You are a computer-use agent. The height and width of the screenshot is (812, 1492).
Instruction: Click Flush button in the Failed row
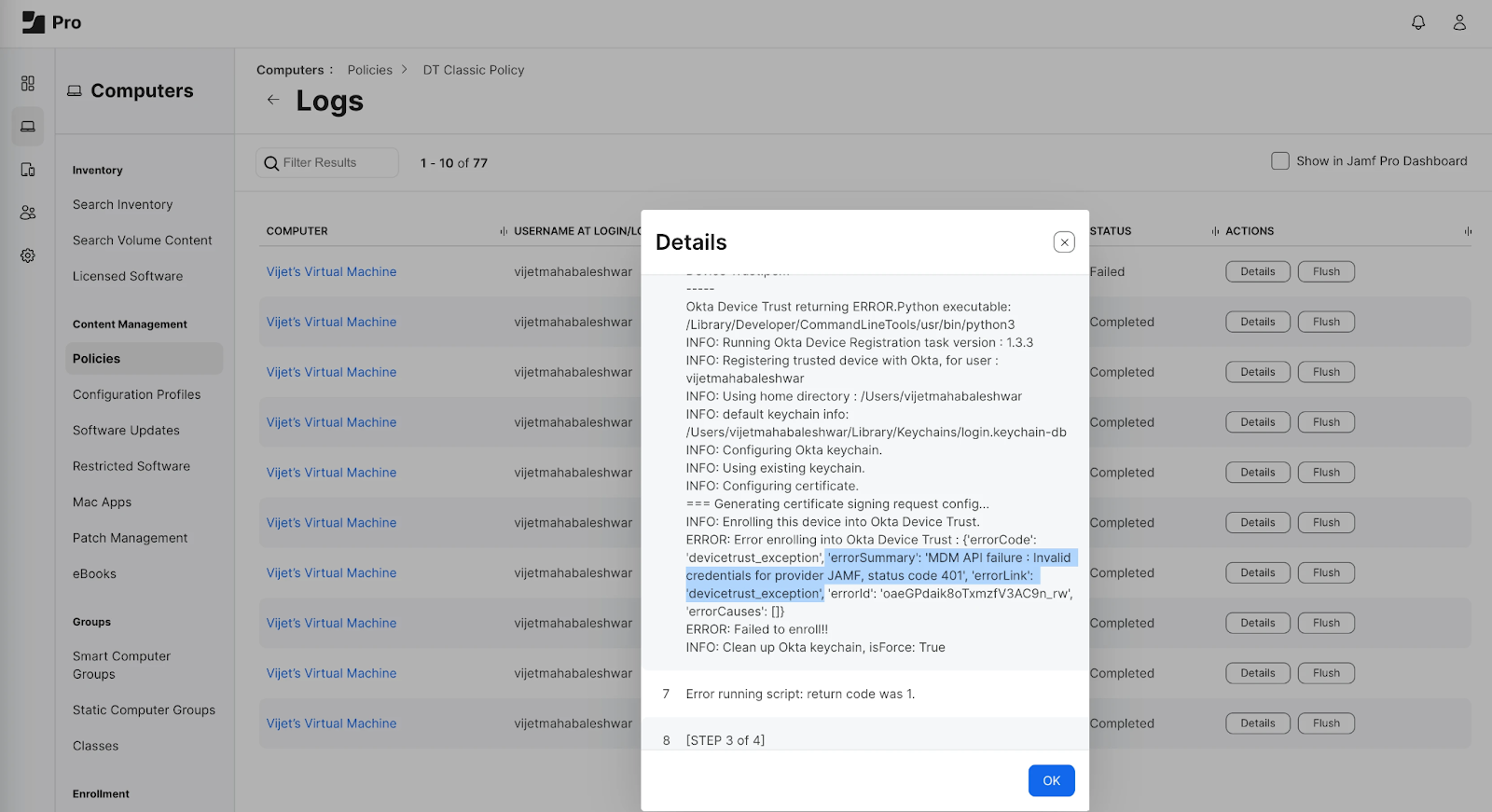(1326, 272)
